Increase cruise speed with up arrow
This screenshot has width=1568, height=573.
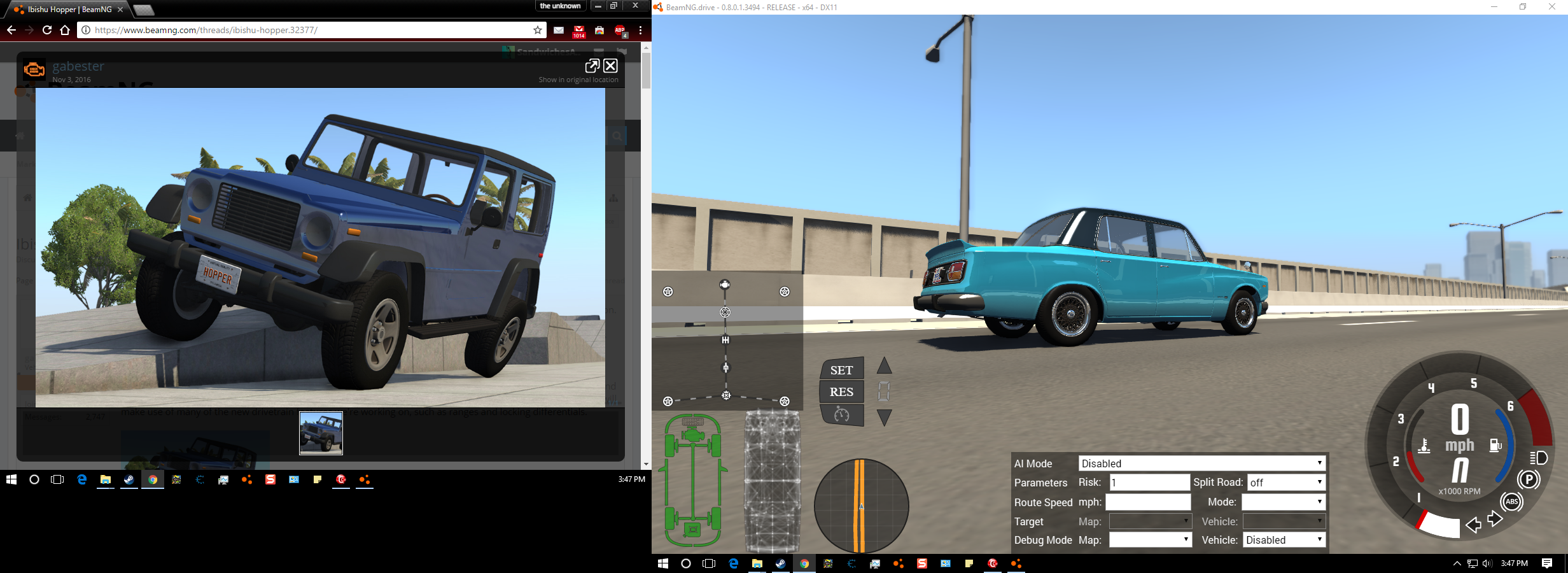[x=885, y=365]
